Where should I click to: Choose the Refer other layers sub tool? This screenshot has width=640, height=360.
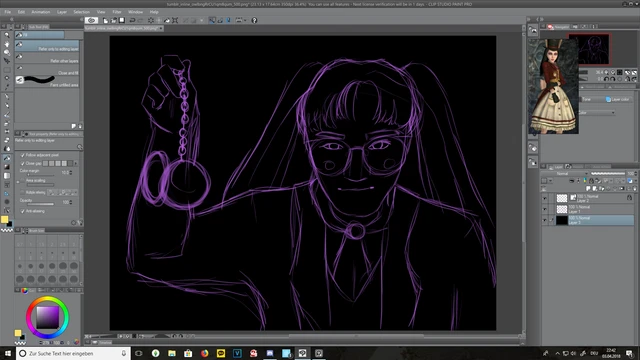click(47, 58)
